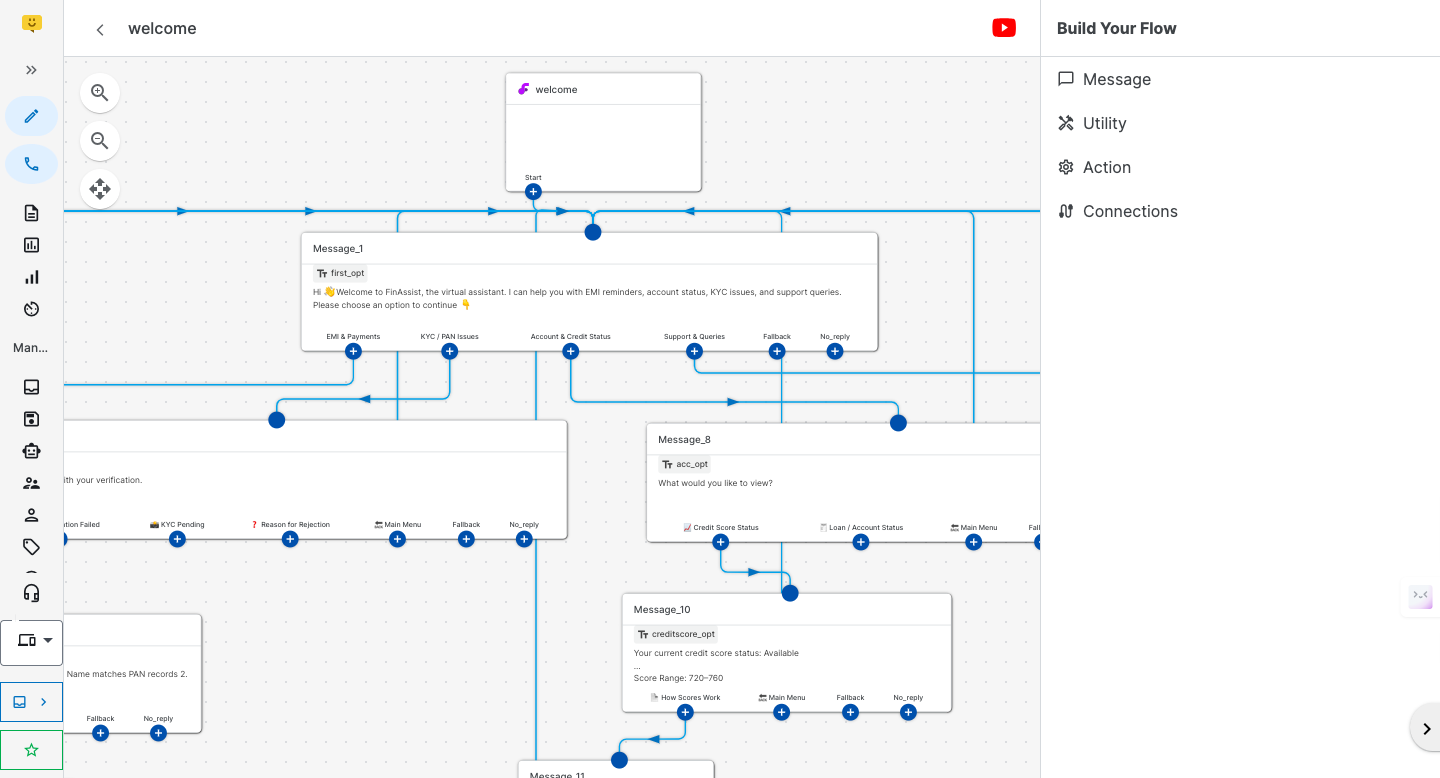Open the Message category in Build Your Flow

click(1116, 79)
